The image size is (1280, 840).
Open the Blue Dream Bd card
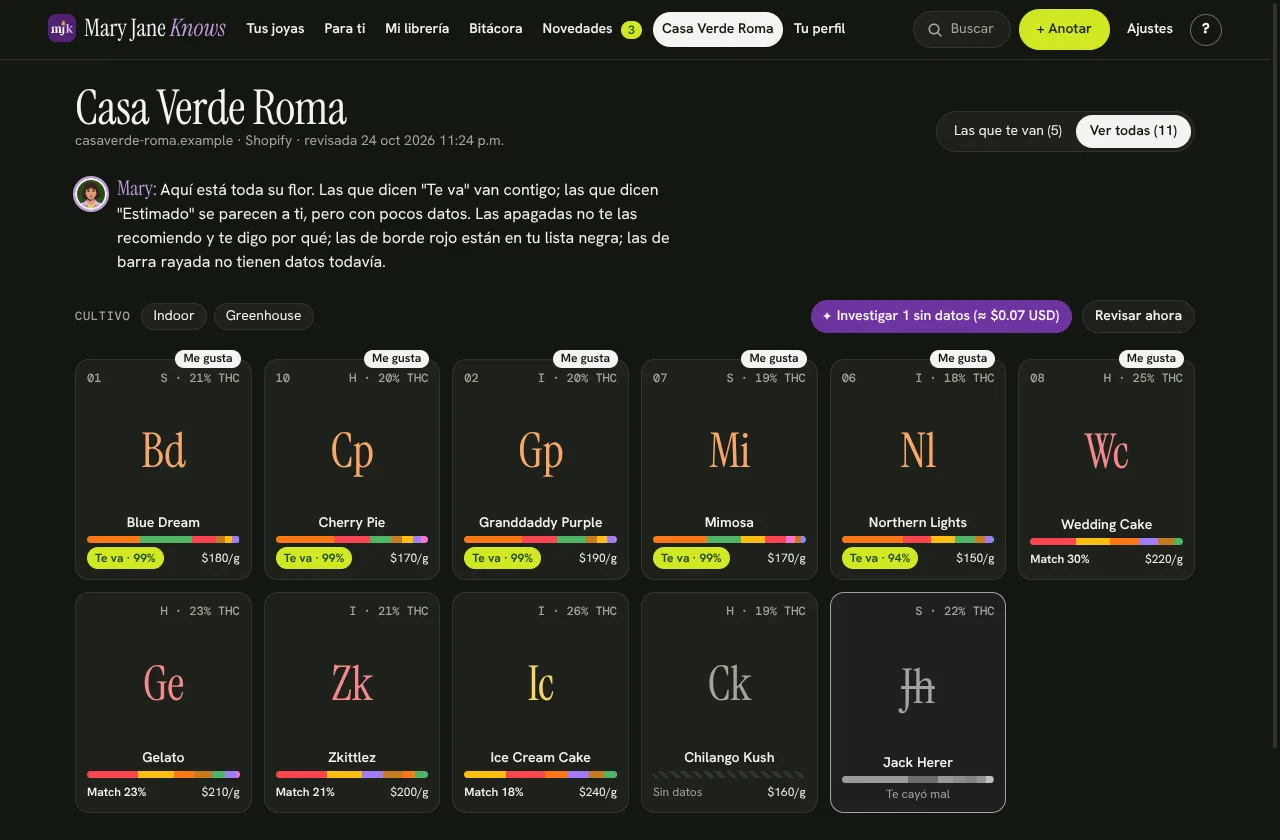(163, 470)
